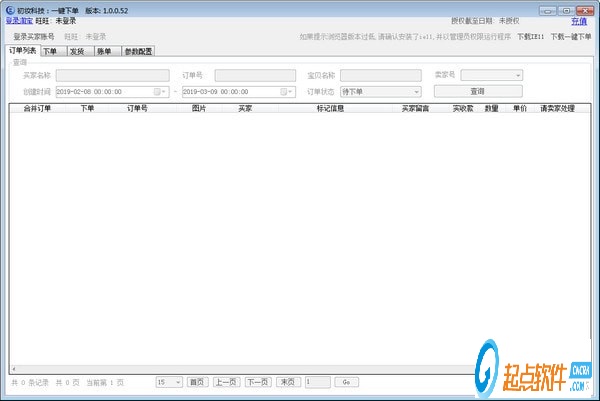Open the 登录淘宝 link
The height and width of the screenshot is (401, 600).
pyautogui.click(x=19, y=21)
